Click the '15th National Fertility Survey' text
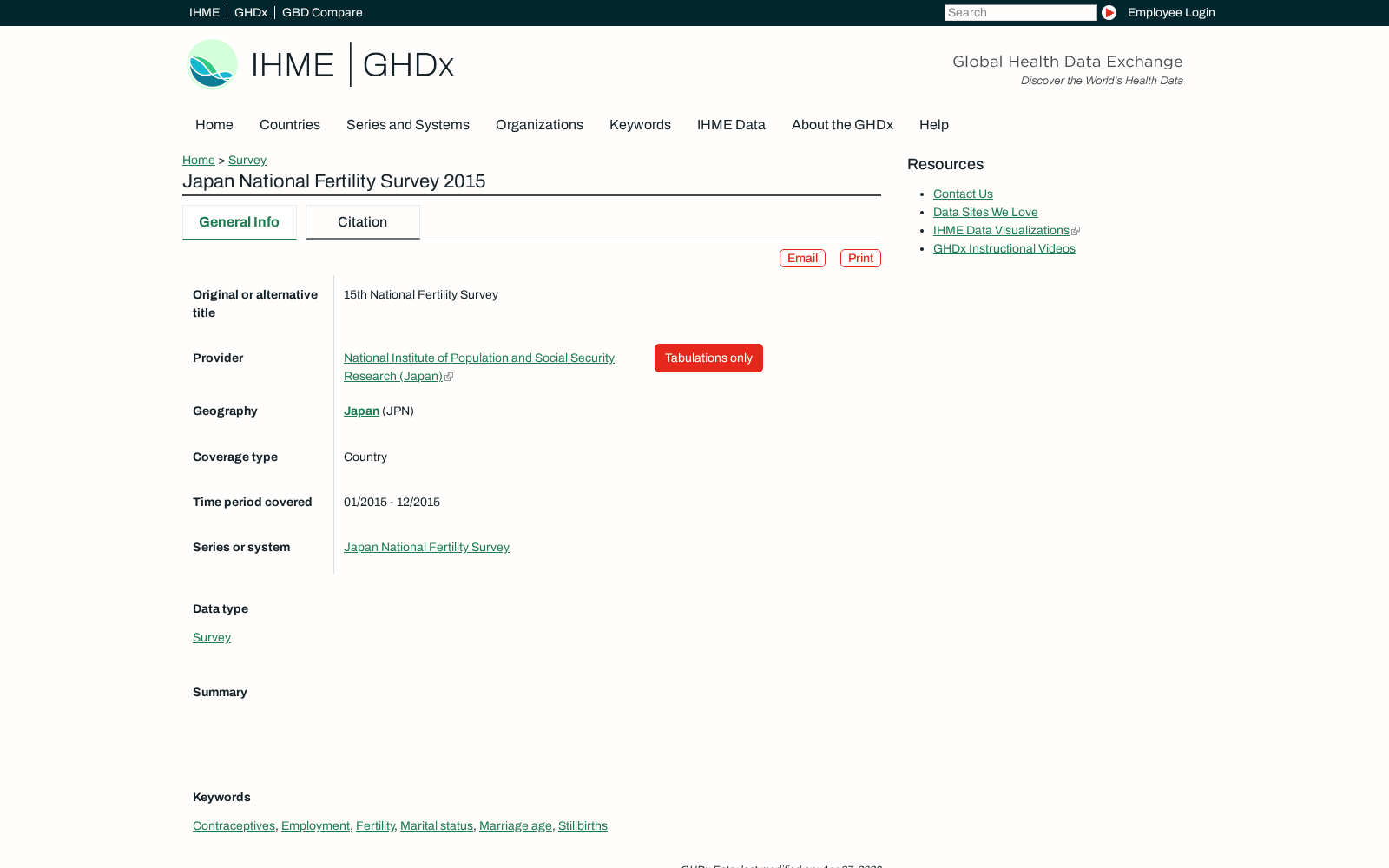This screenshot has width=1389, height=868. click(x=421, y=295)
